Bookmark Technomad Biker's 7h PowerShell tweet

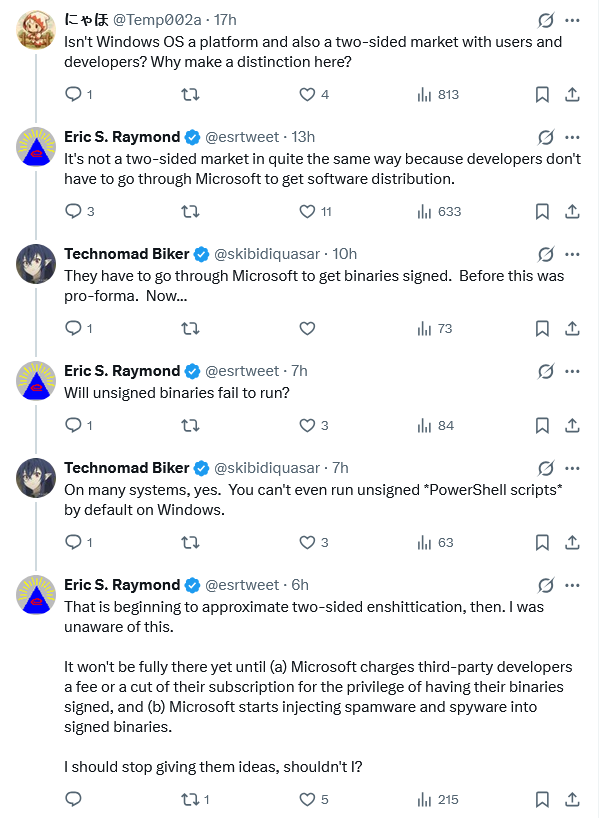pos(542,542)
